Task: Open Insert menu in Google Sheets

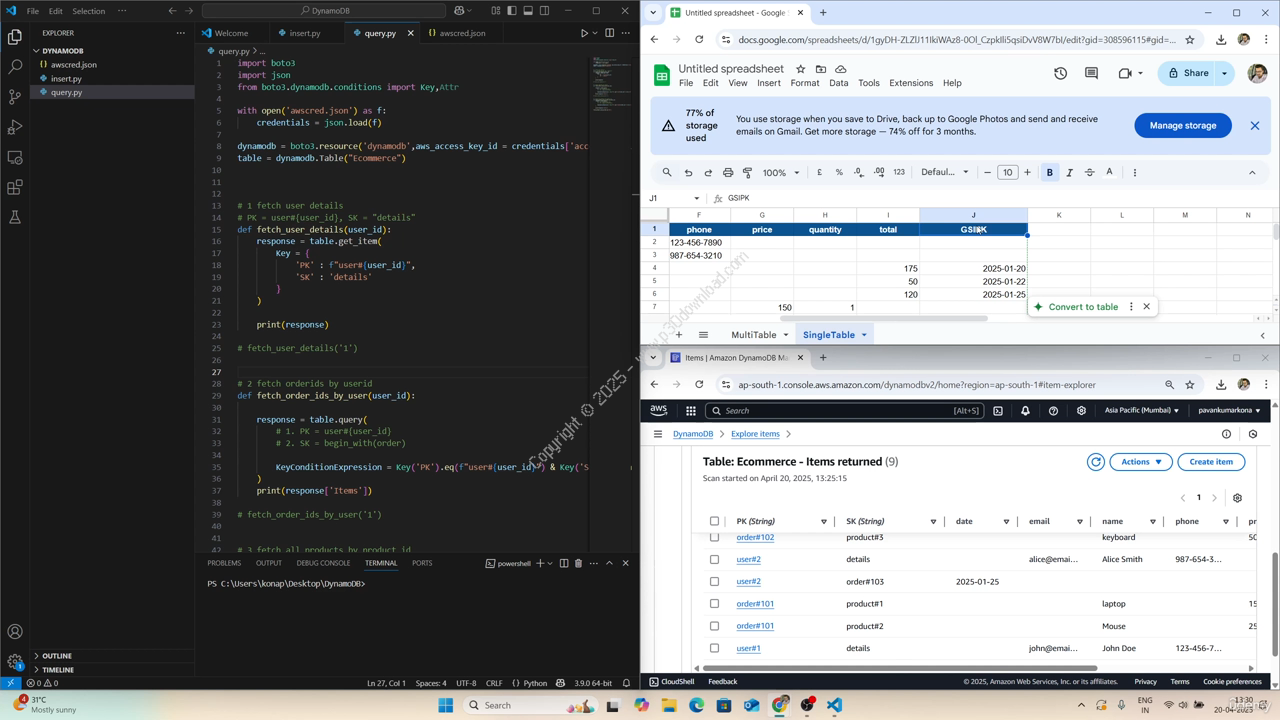Action: pos(768,83)
